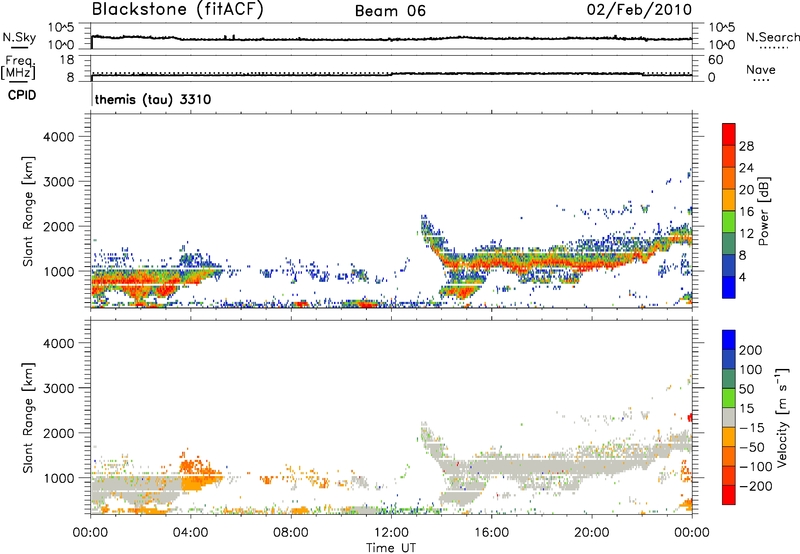Image resolution: width=800 pixels, height=554 pixels.
Task: Click the 50 label on Velocity colorbar
Action: click(x=746, y=389)
